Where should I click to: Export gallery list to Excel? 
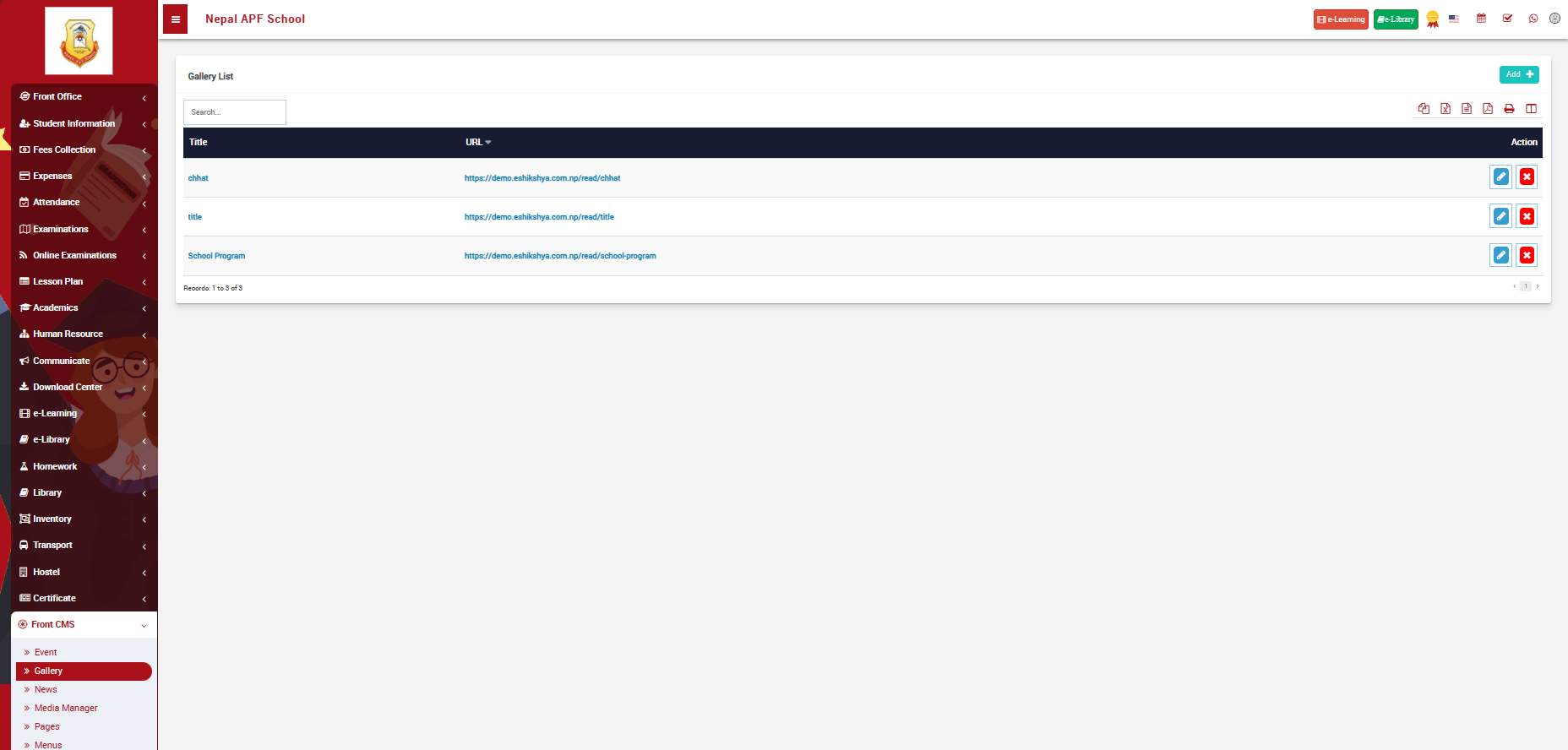pos(1445,109)
